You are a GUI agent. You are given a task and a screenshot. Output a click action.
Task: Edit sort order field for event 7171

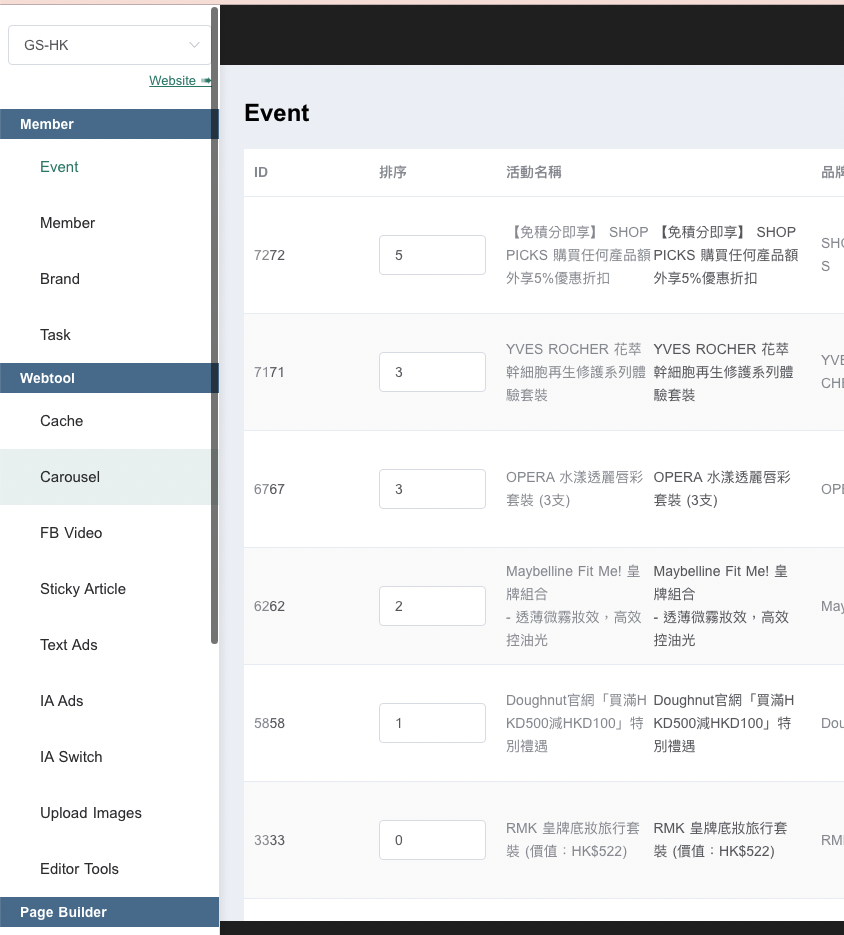tap(432, 372)
